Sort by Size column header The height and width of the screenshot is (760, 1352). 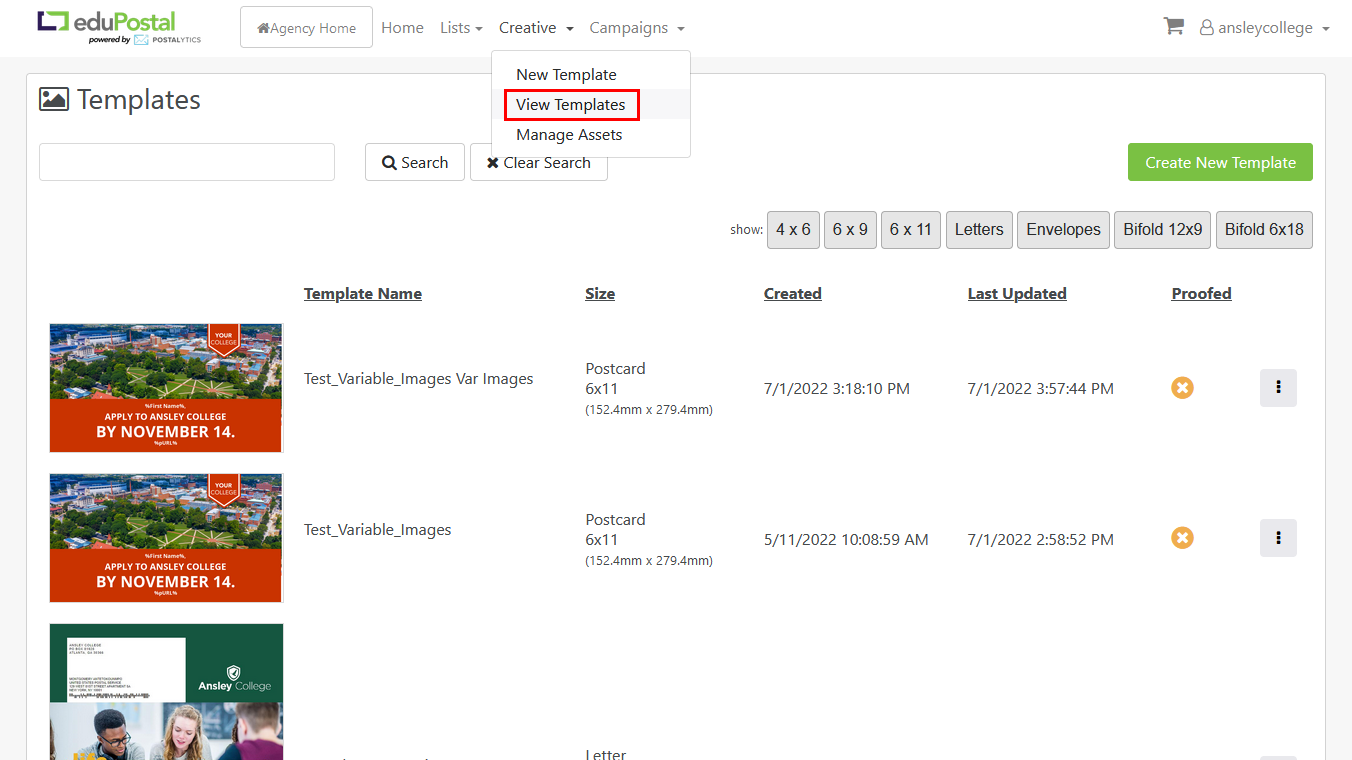[x=600, y=294]
